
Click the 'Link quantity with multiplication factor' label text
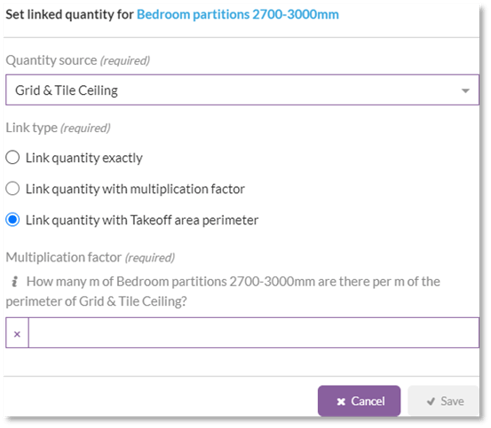click(135, 189)
